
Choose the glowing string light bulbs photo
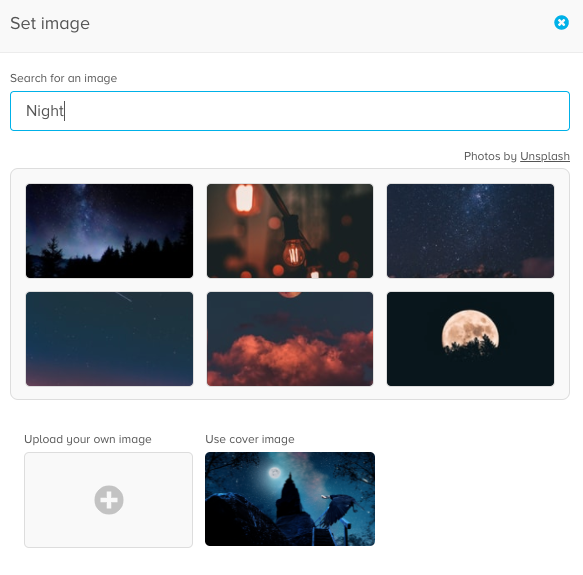(x=290, y=231)
